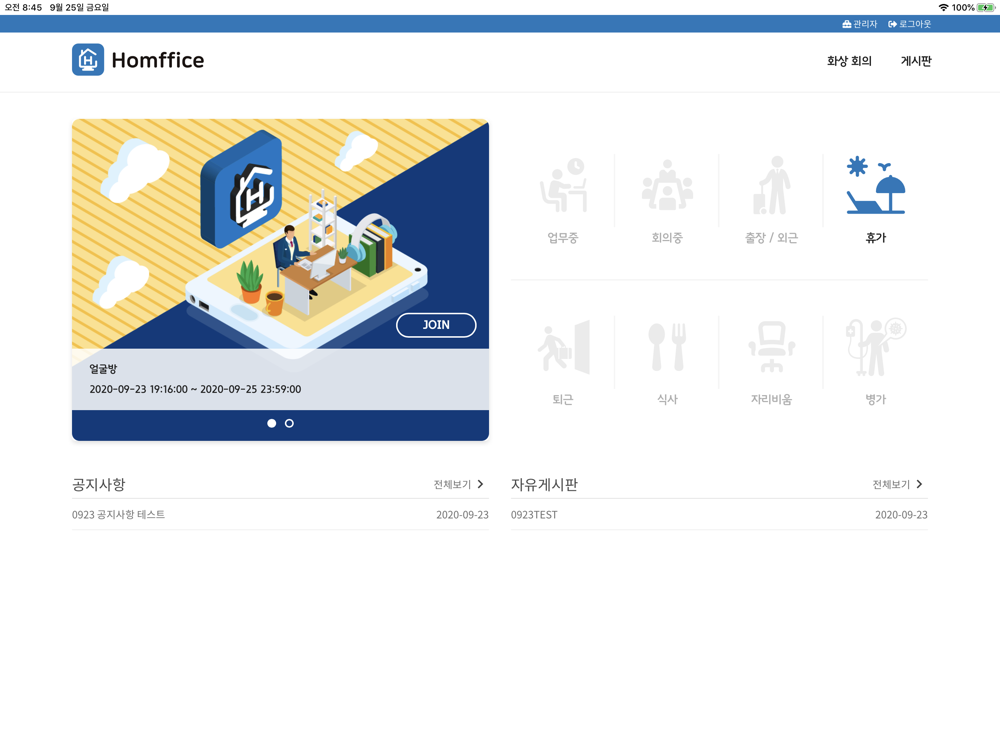
Task: Click the Homffice logo icon
Action: pos(88,60)
